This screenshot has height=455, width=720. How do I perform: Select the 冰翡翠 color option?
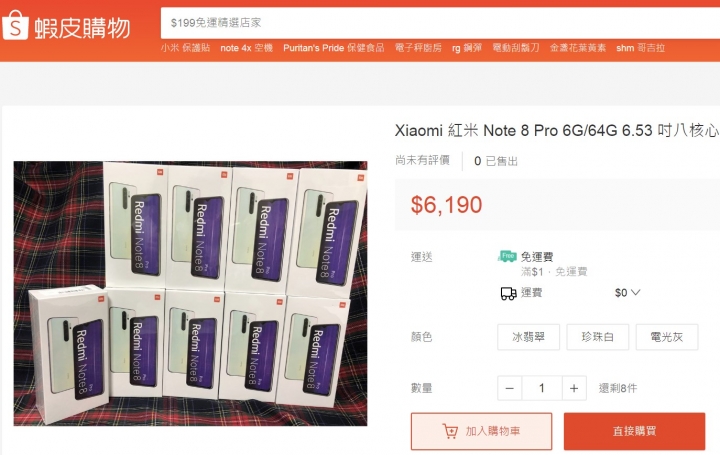pos(529,337)
